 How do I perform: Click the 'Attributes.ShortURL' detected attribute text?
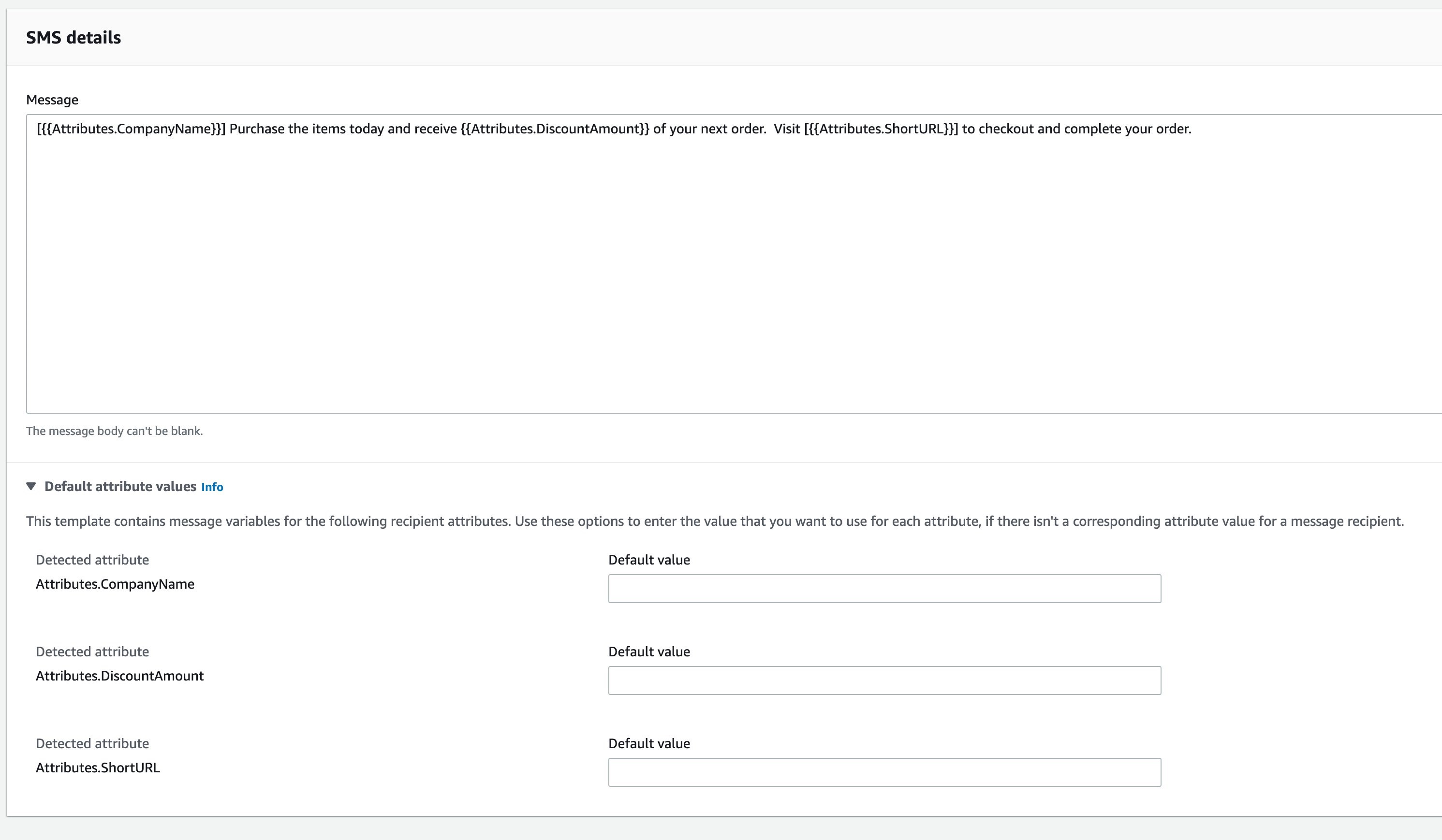click(x=98, y=768)
